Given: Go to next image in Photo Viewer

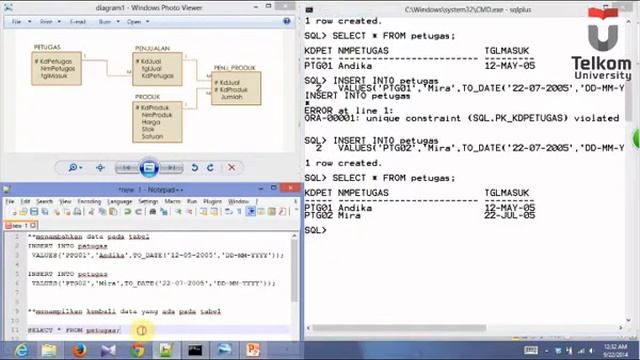Looking at the screenshot, I should [x=171, y=168].
